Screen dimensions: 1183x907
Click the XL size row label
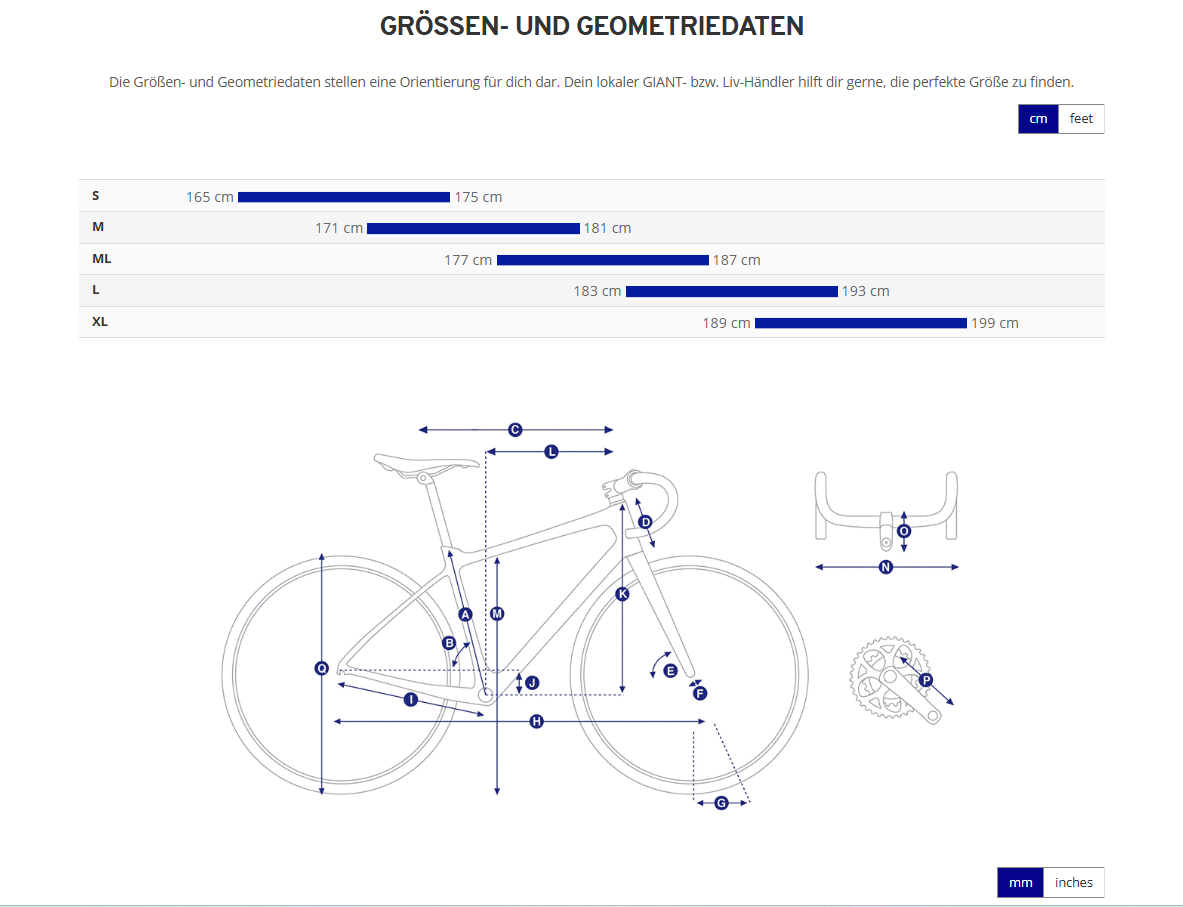(x=100, y=322)
